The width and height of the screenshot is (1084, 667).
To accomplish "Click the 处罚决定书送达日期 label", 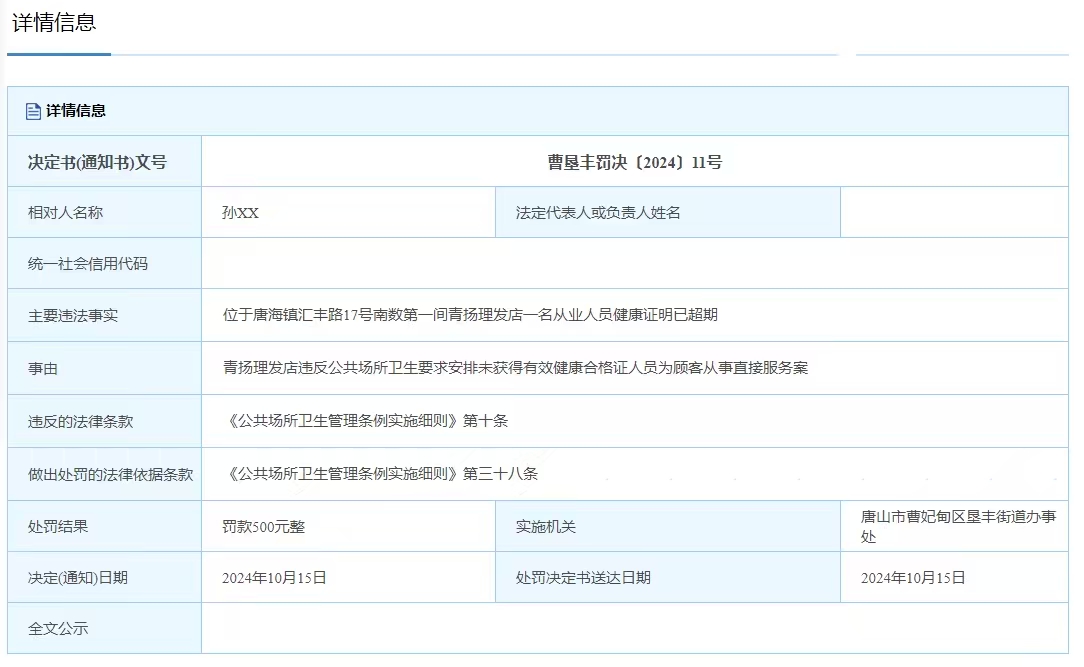I will click(583, 578).
